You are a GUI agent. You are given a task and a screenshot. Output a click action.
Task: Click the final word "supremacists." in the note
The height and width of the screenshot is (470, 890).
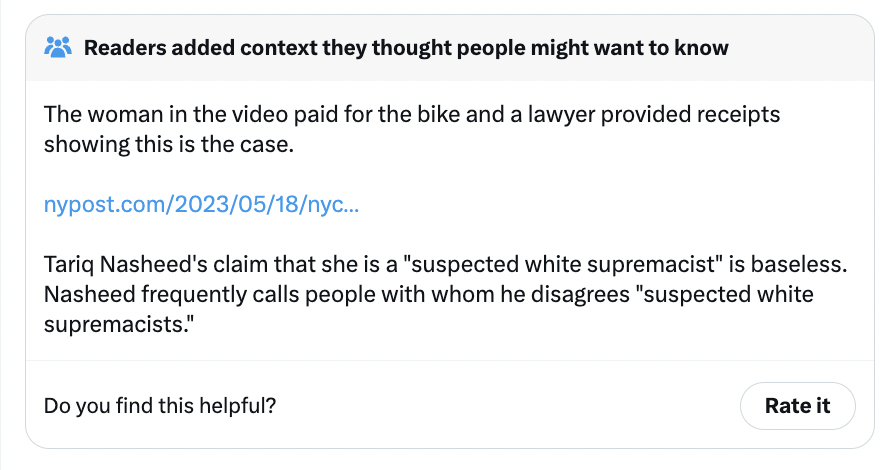(119, 325)
